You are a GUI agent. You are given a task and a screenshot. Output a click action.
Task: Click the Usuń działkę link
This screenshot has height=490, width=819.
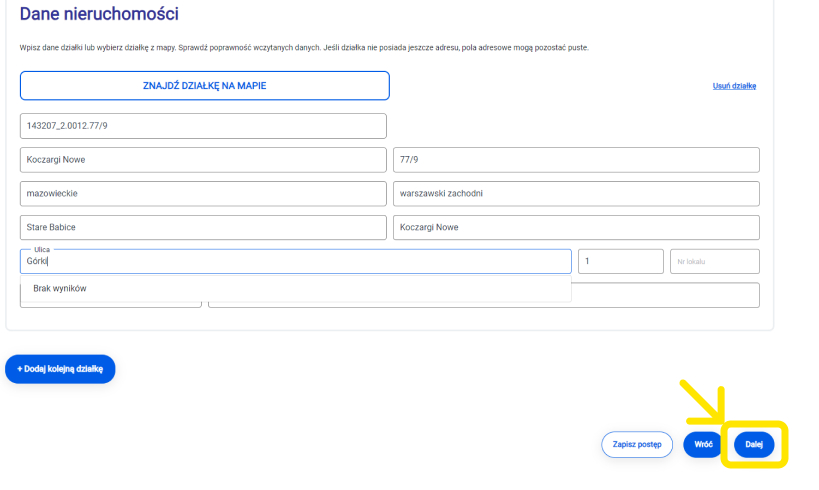coord(734,86)
